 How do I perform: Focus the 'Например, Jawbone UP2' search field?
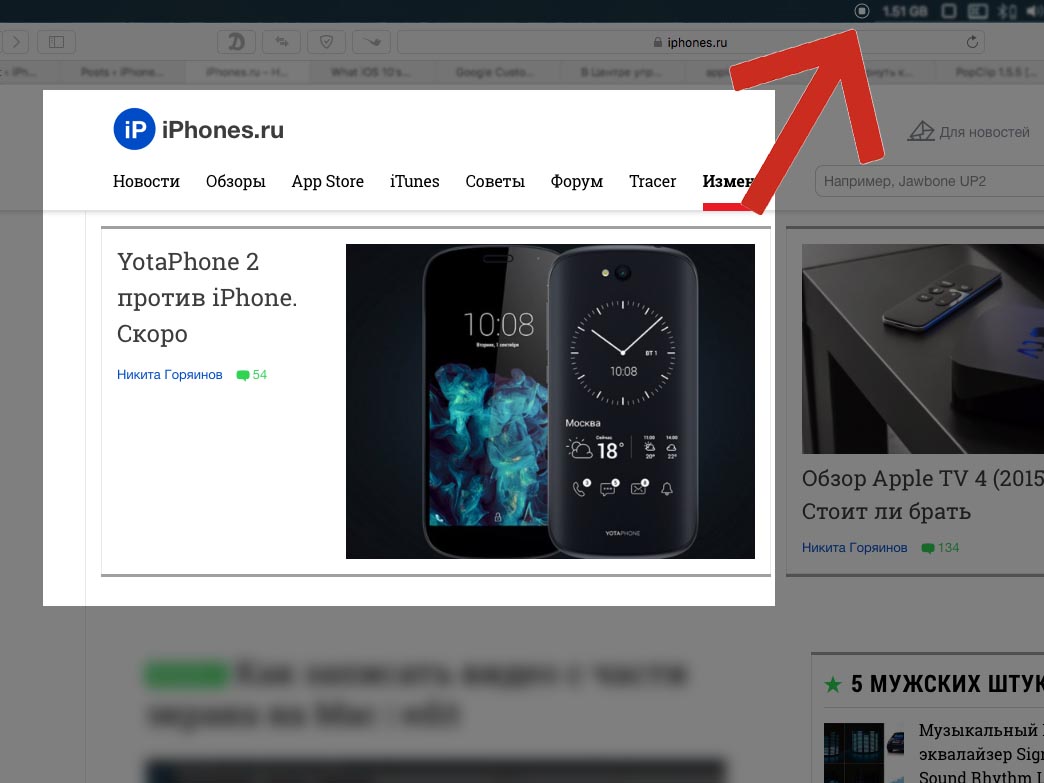click(929, 181)
